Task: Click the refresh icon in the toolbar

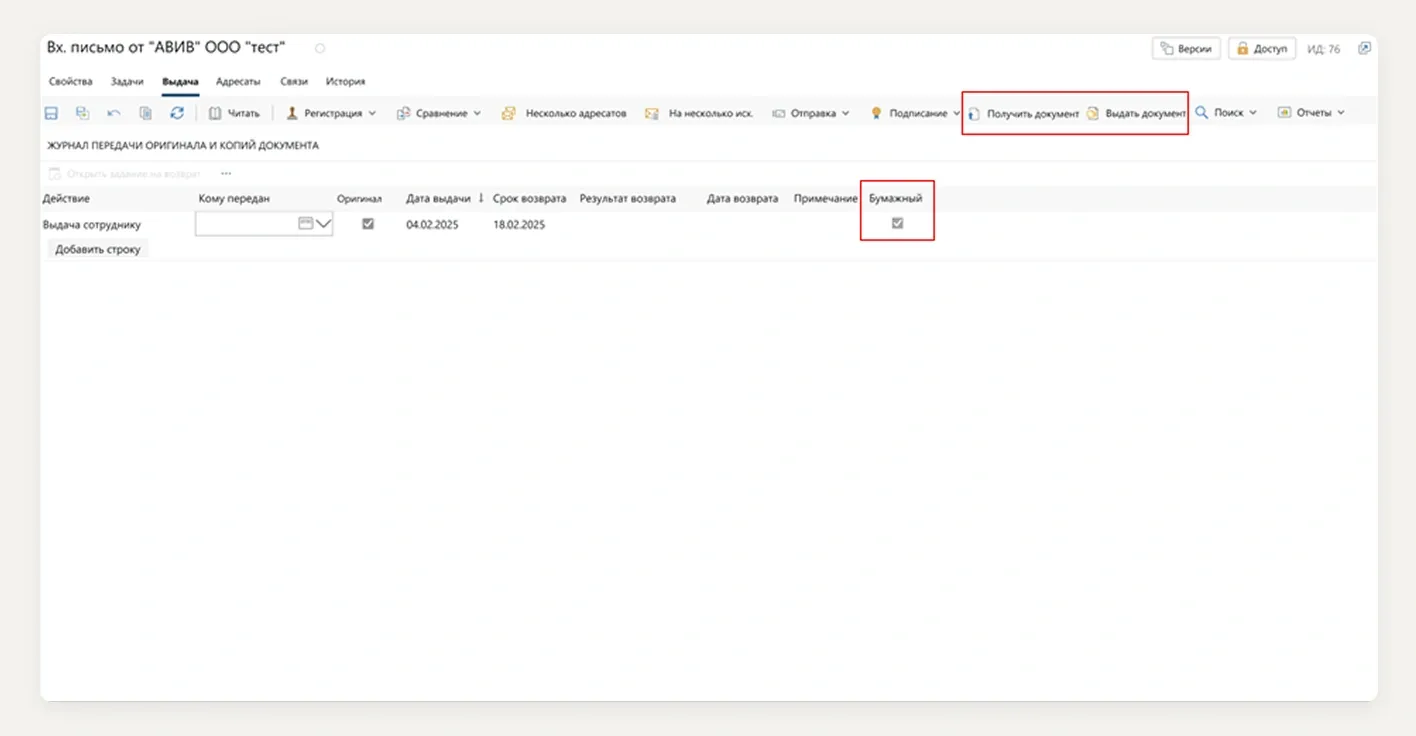Action: [177, 113]
